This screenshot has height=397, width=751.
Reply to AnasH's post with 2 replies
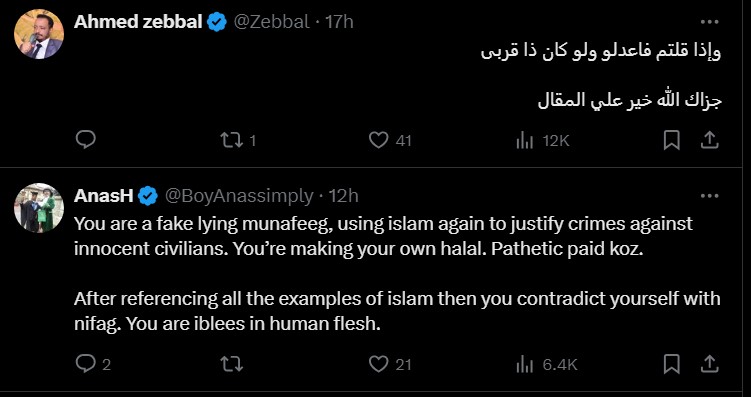pyautogui.click(x=93, y=364)
